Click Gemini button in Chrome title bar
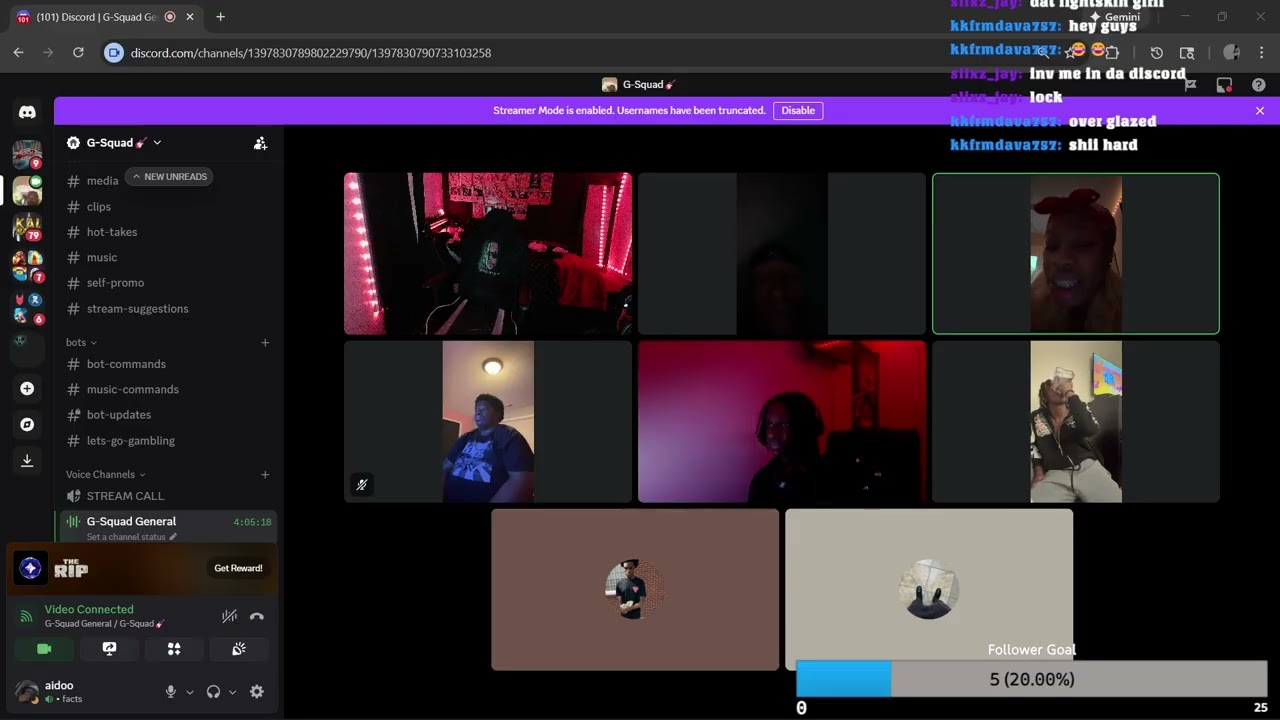This screenshot has height=720, width=1280. [1116, 17]
